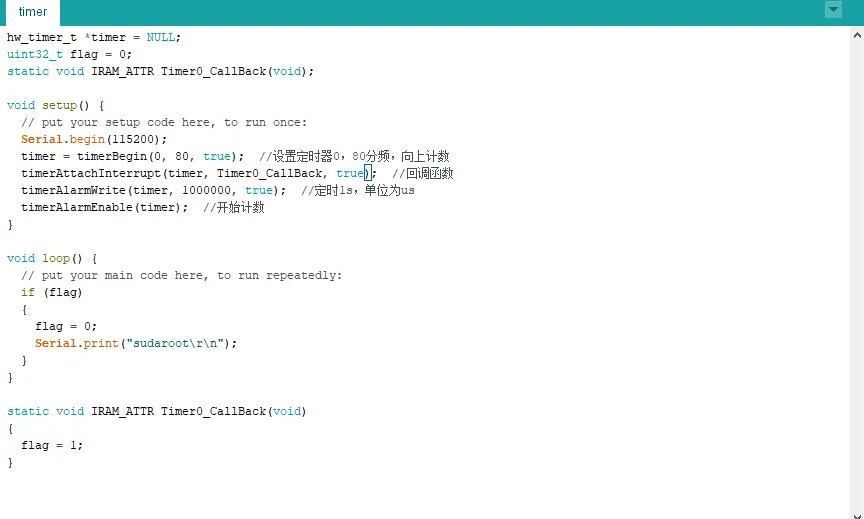Open the tab options dropdown arrow
Screen dimensions: 864x519
(833, 10)
